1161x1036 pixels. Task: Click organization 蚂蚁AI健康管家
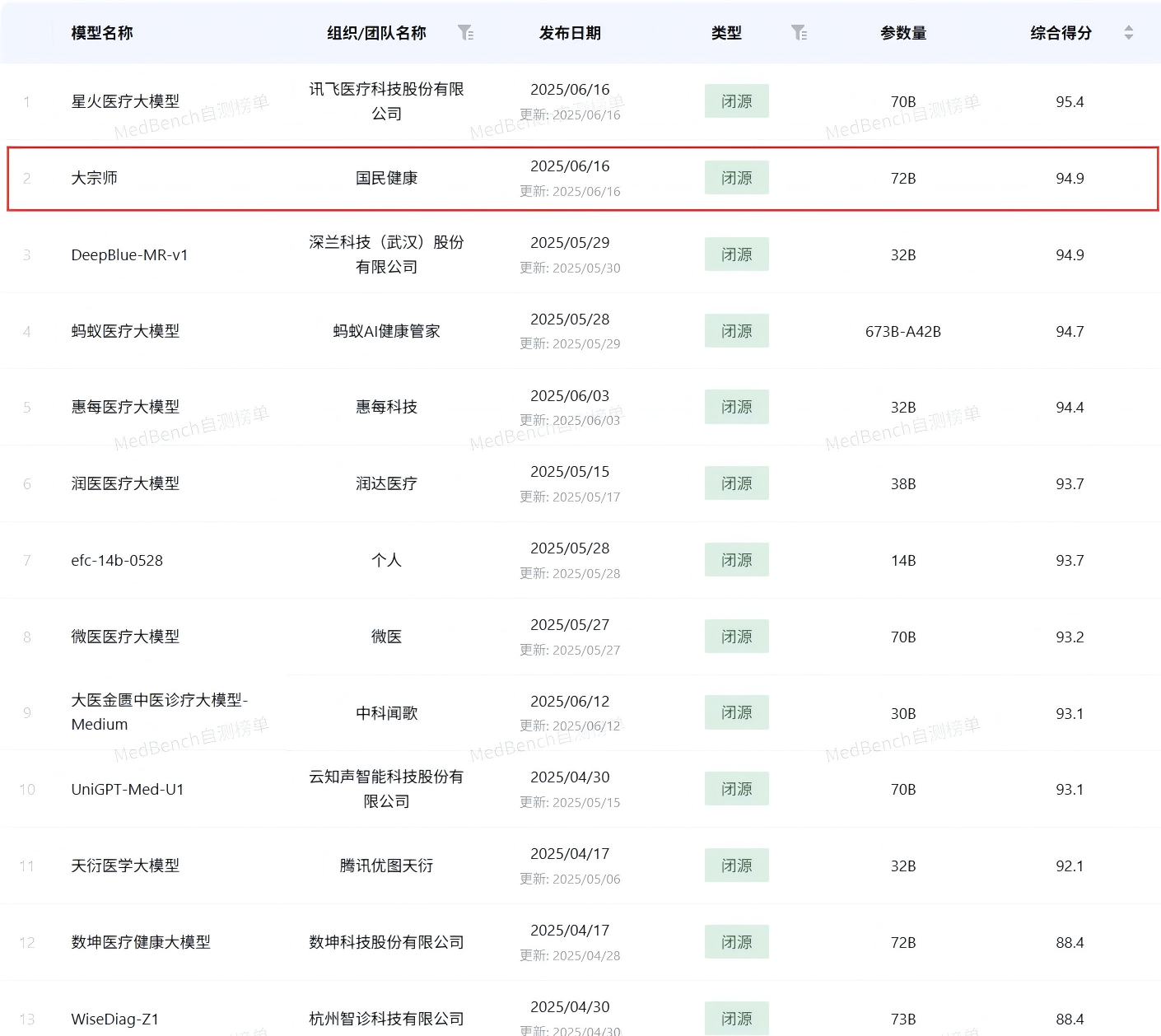[386, 331]
